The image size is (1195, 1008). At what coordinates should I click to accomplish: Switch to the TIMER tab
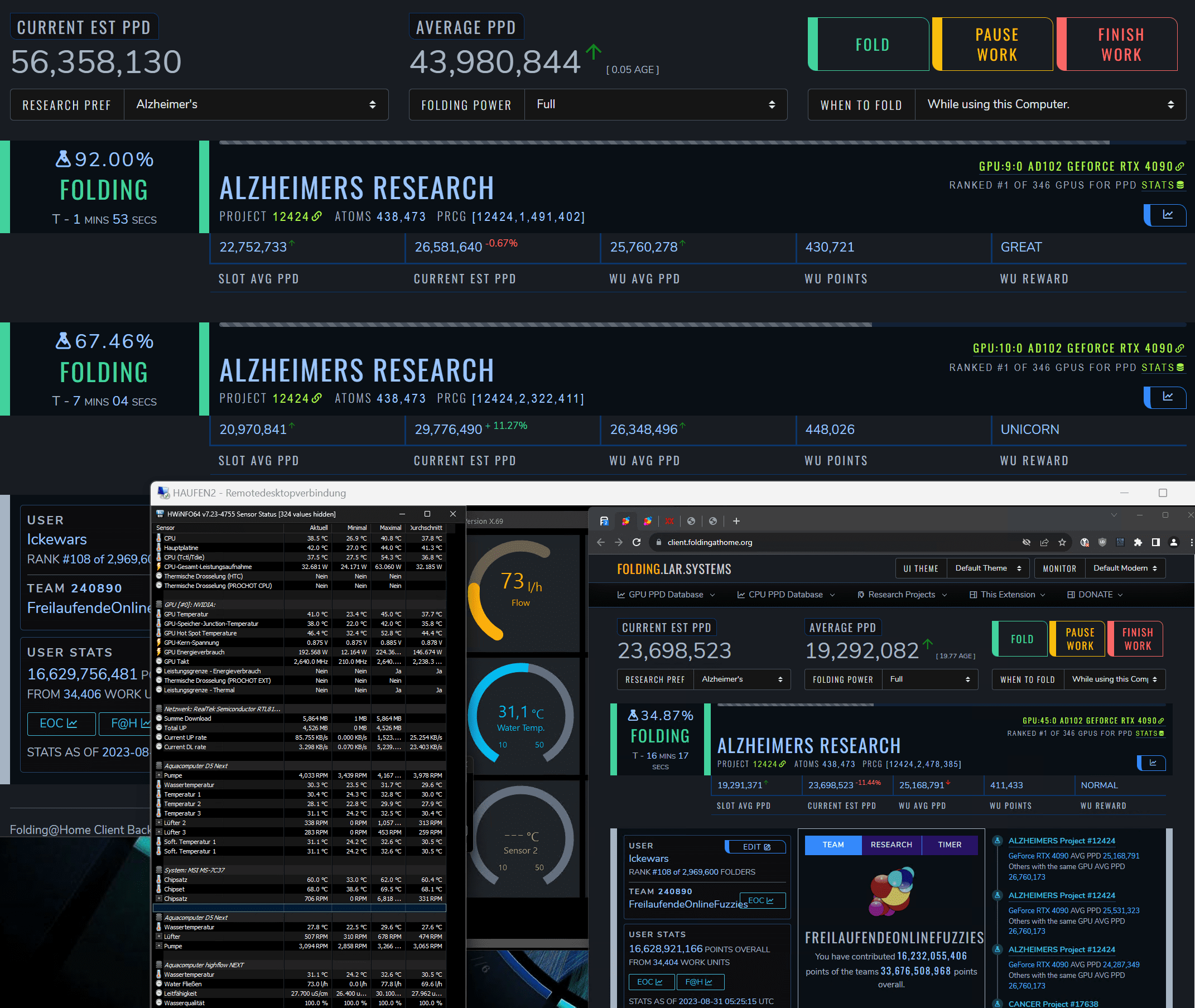tap(950, 845)
